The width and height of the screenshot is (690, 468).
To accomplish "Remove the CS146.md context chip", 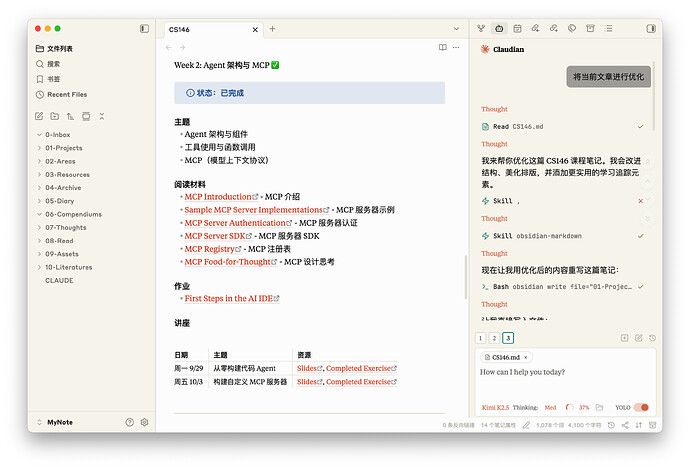I will (525, 357).
